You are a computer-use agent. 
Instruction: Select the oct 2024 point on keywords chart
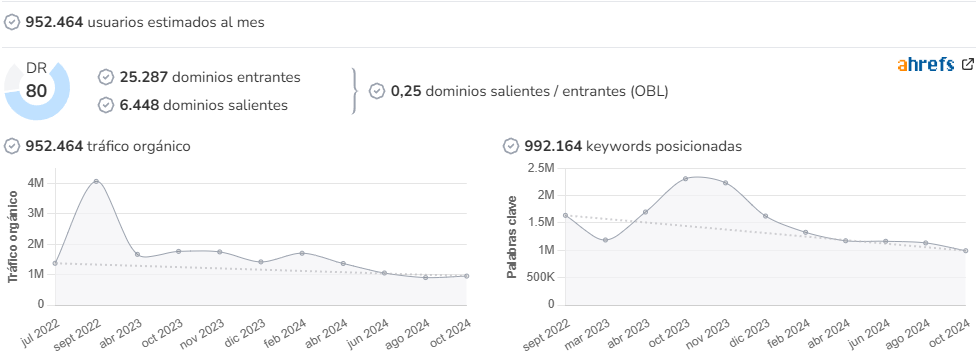966,251
